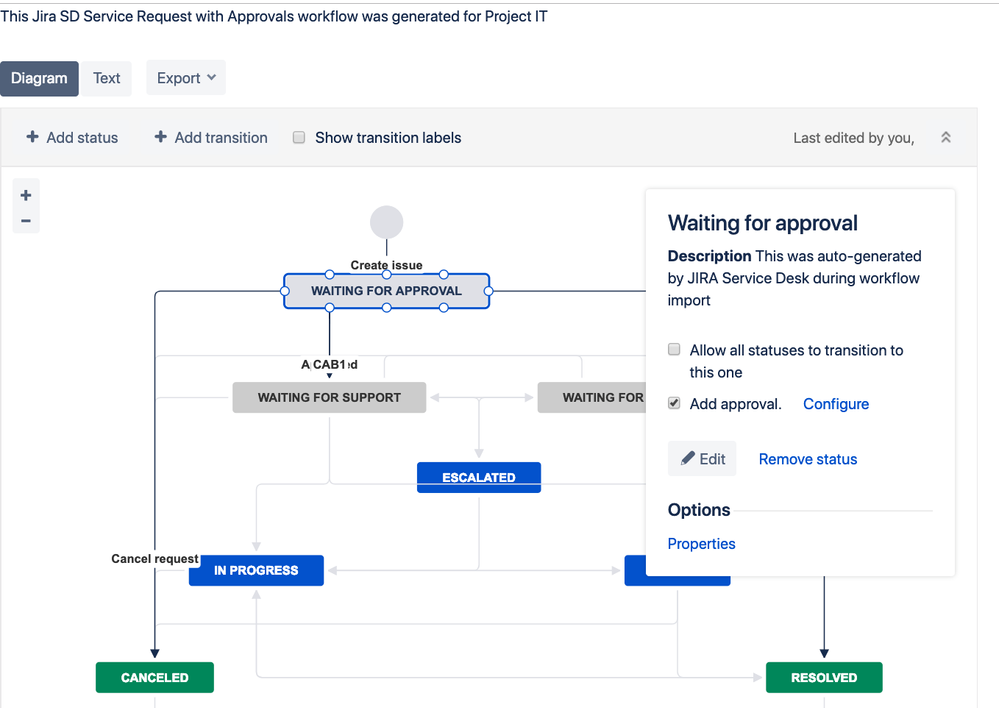
Task: Open the Configure approval link
Action: 836,404
